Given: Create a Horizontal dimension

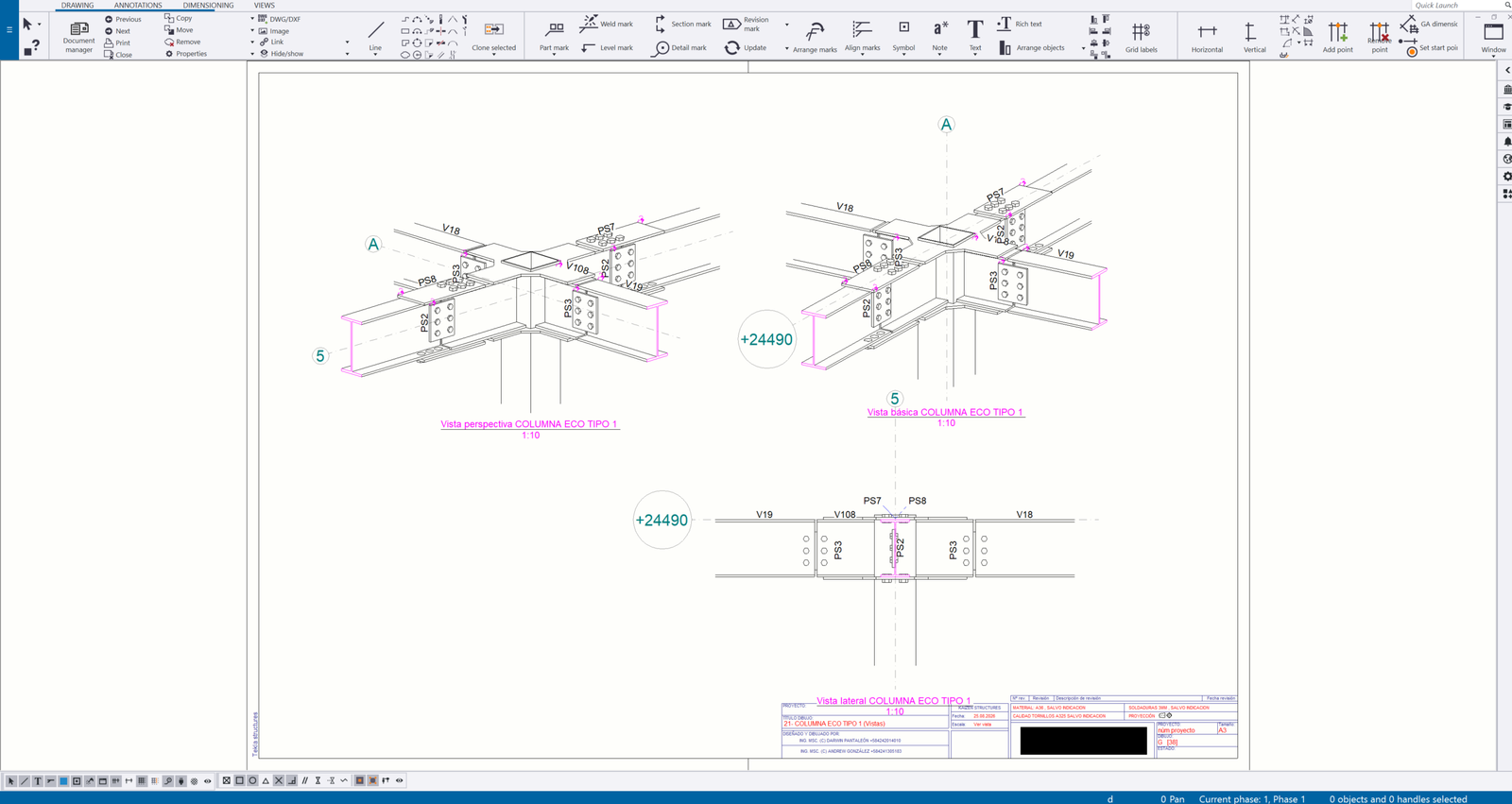Looking at the screenshot, I should 1207,36.
